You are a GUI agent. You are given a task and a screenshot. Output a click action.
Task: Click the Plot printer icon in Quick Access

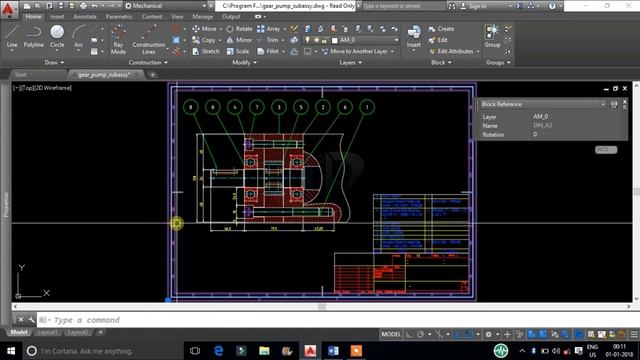83,6
